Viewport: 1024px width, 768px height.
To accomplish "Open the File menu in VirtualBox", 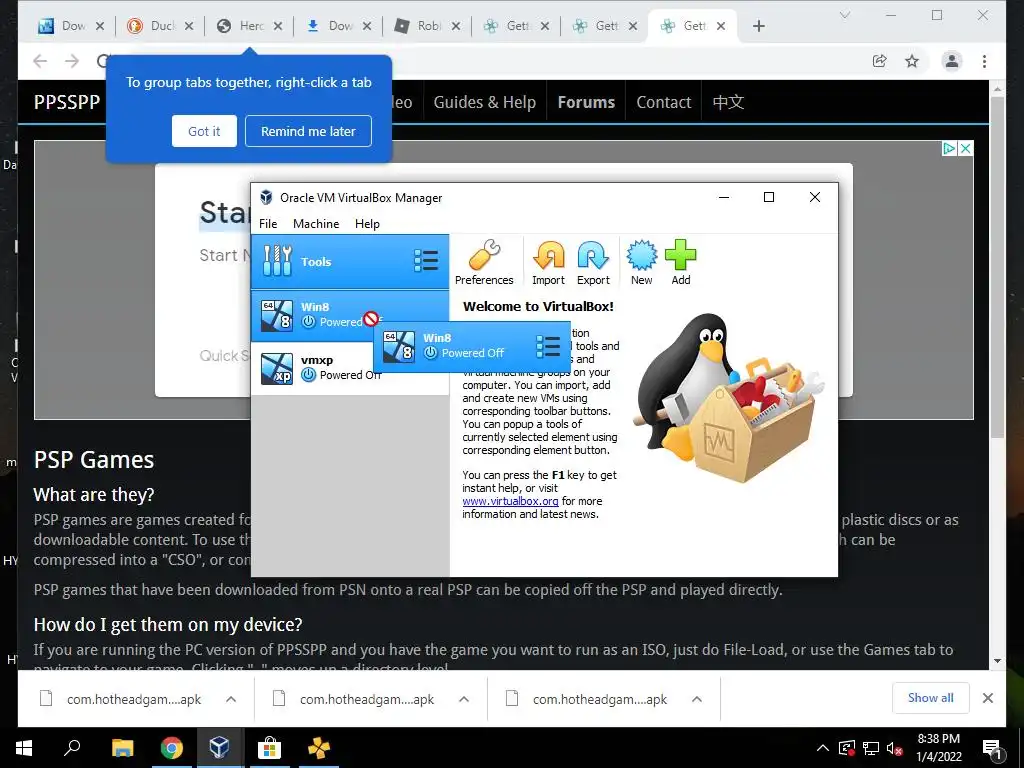I will [x=268, y=223].
